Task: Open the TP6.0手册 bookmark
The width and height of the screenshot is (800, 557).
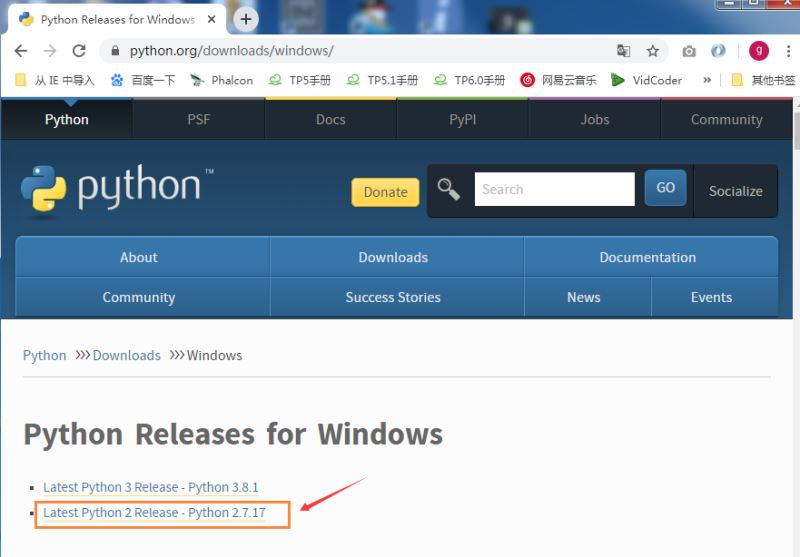Action: 469,80
